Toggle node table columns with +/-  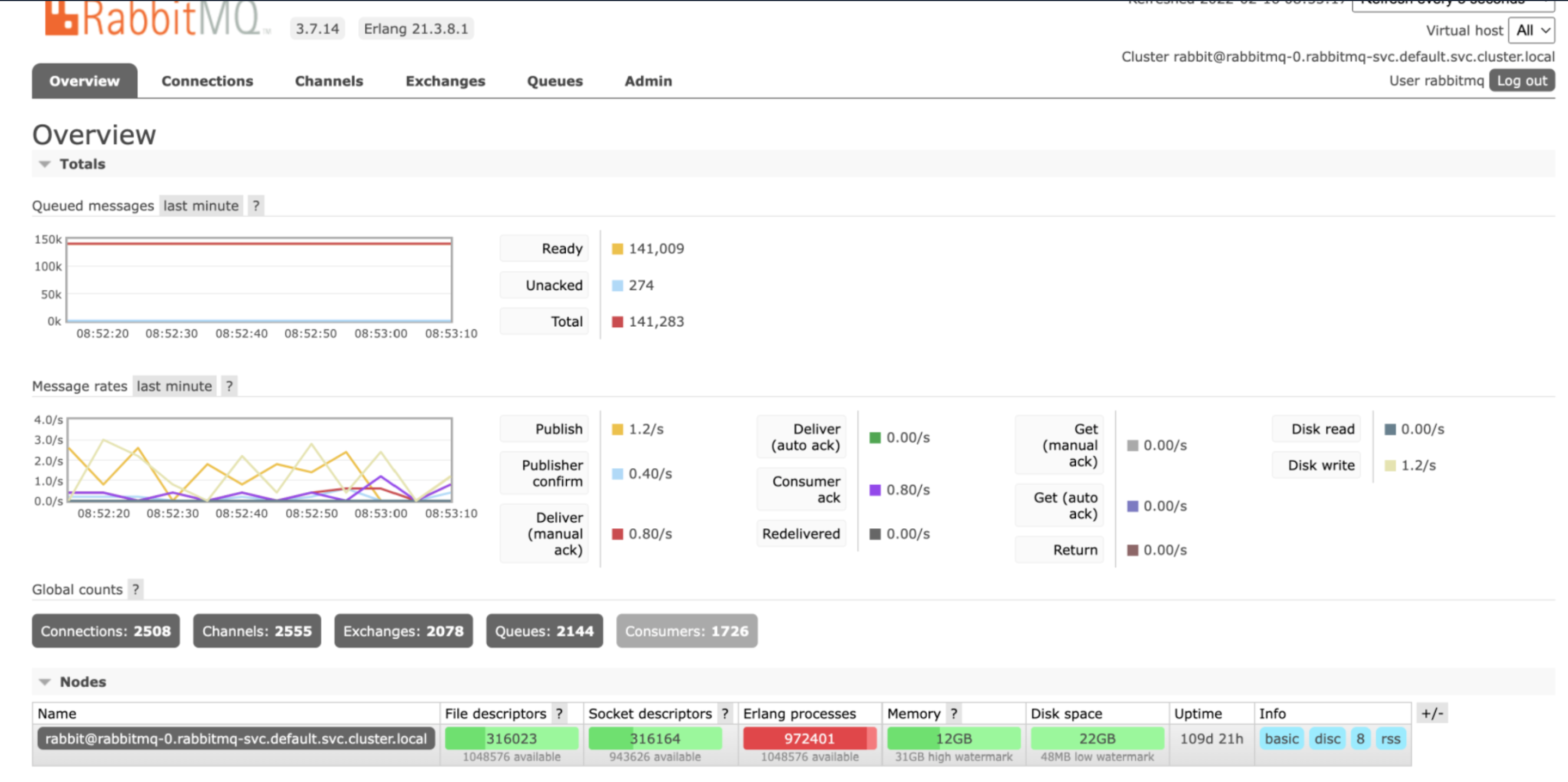click(1432, 713)
